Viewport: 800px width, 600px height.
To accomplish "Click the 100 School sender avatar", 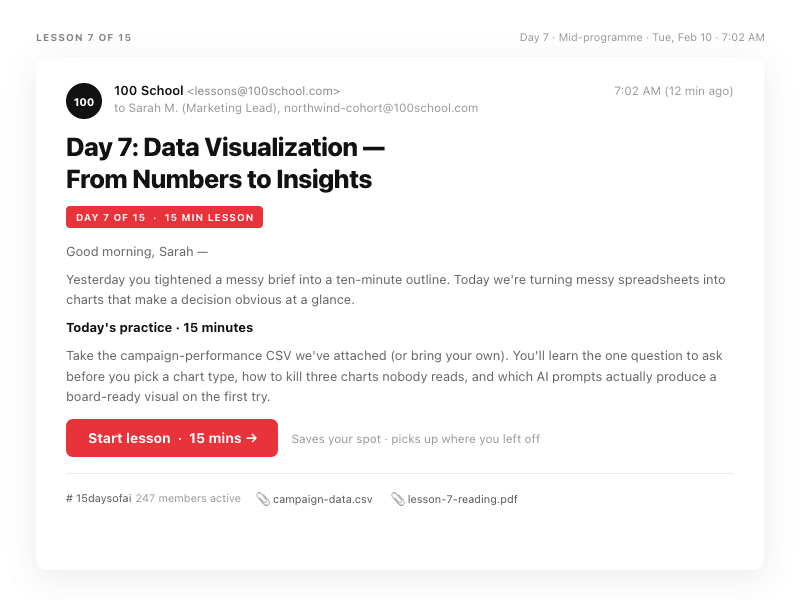I will coord(84,101).
